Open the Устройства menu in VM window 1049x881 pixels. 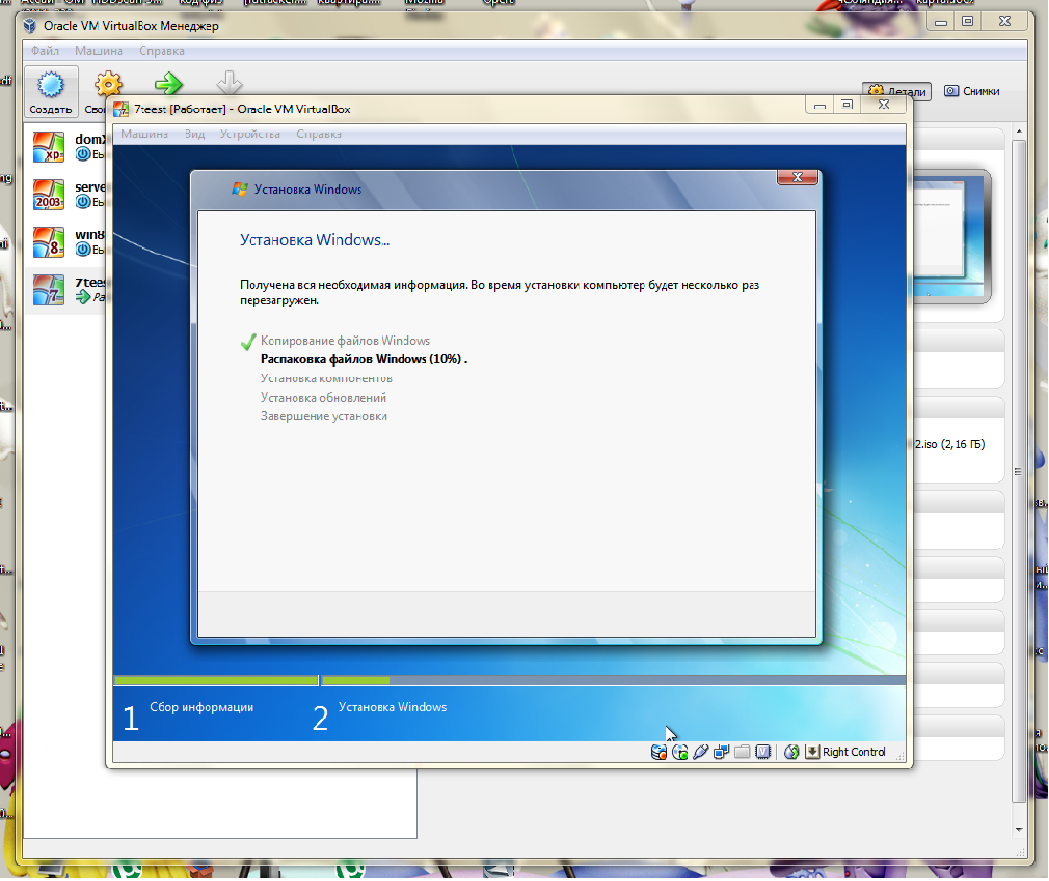pyautogui.click(x=250, y=134)
